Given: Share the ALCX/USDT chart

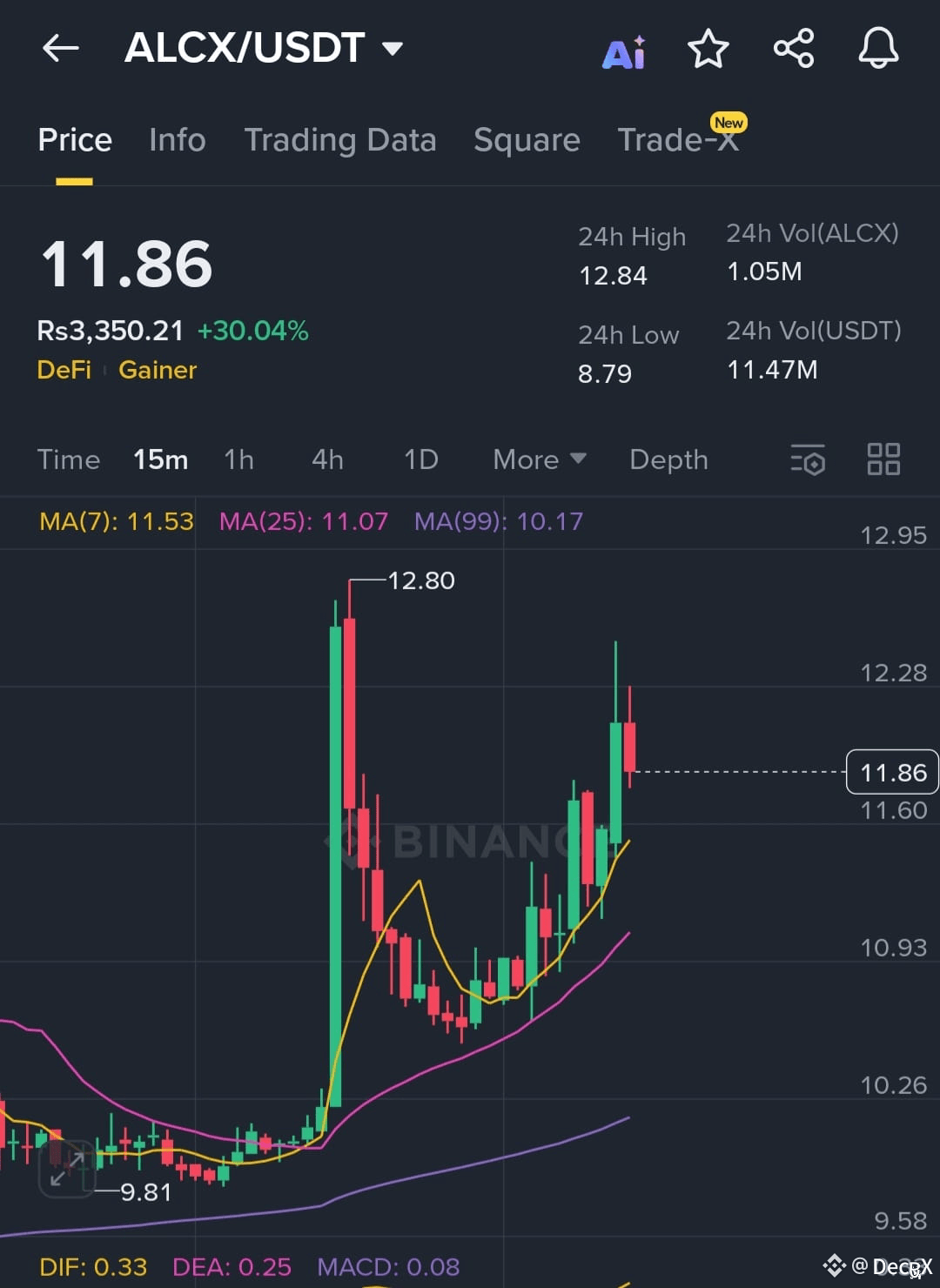Looking at the screenshot, I should tap(793, 50).
